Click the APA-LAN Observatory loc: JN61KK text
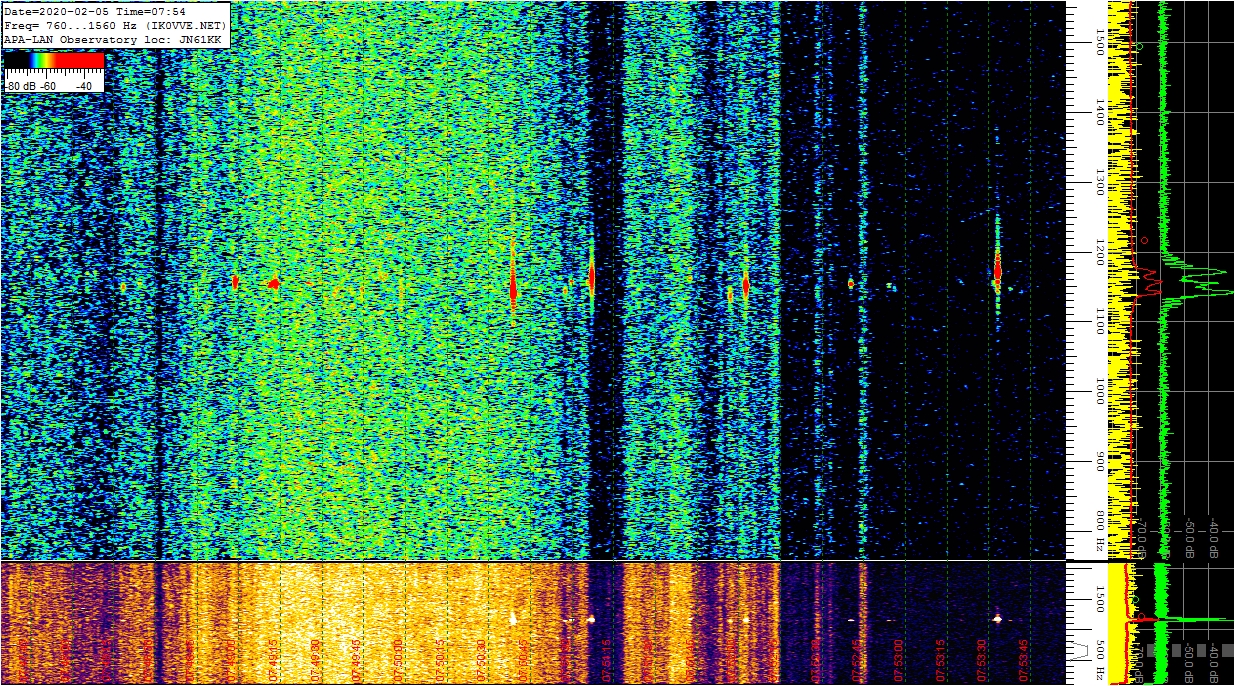The width and height of the screenshot is (1235, 686). click(113, 39)
